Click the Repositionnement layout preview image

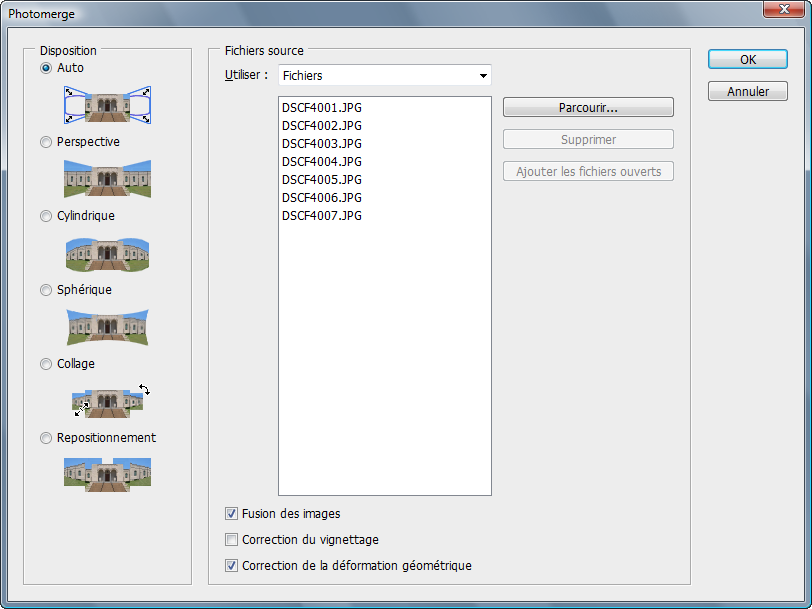click(108, 474)
